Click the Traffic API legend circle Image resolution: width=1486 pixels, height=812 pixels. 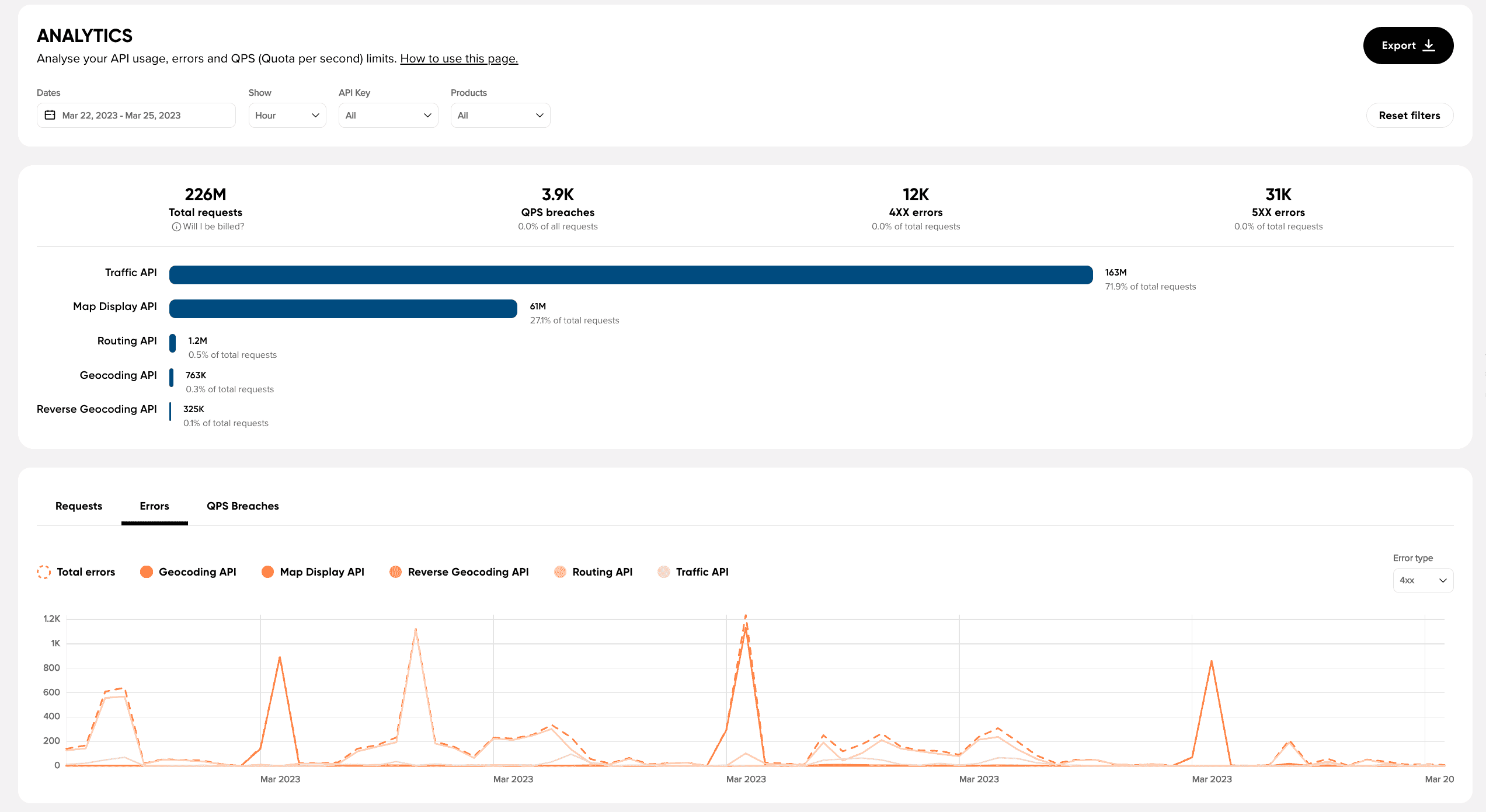(663, 572)
